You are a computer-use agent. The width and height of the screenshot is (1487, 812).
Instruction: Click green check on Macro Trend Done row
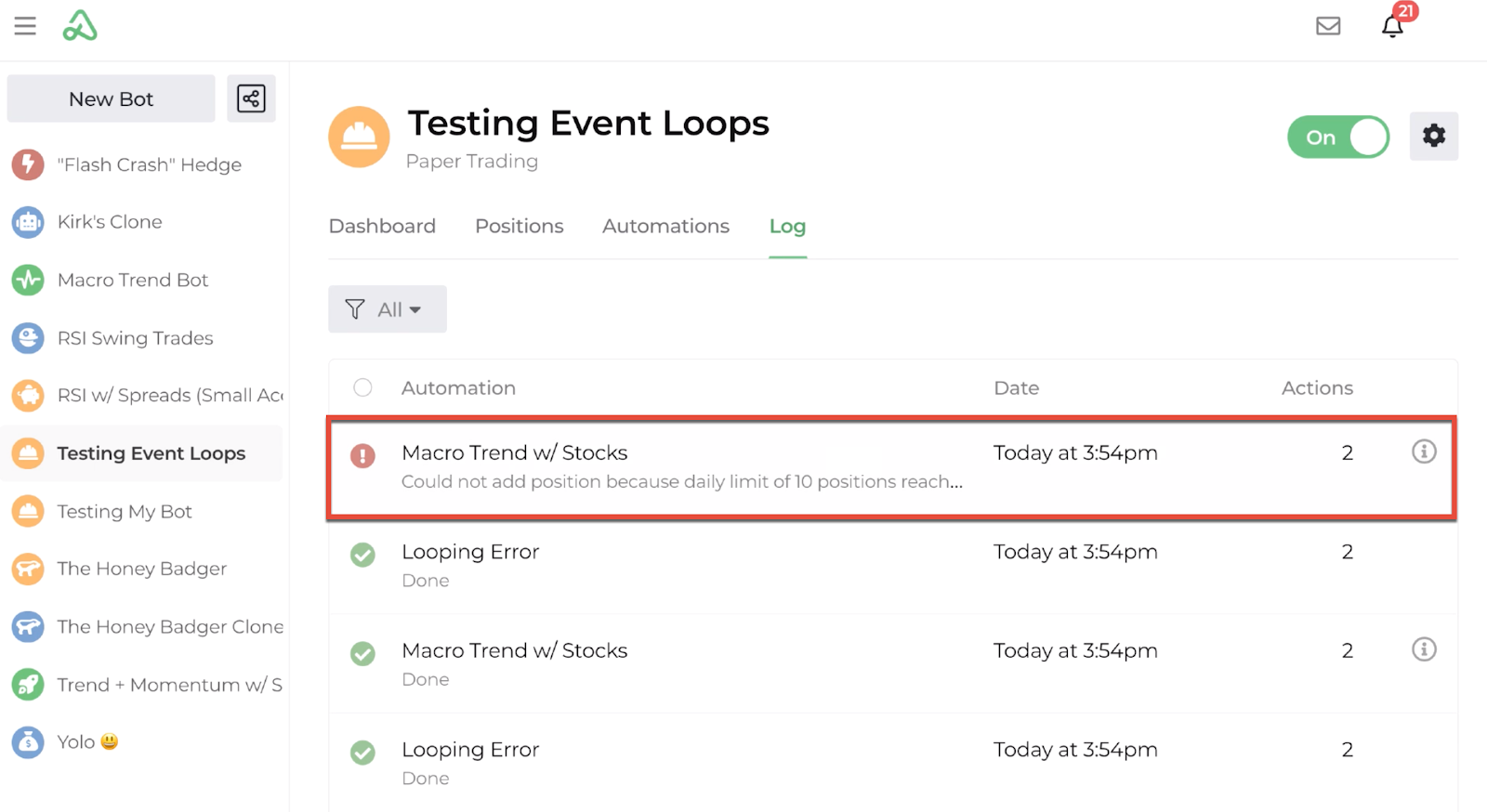pos(362,654)
